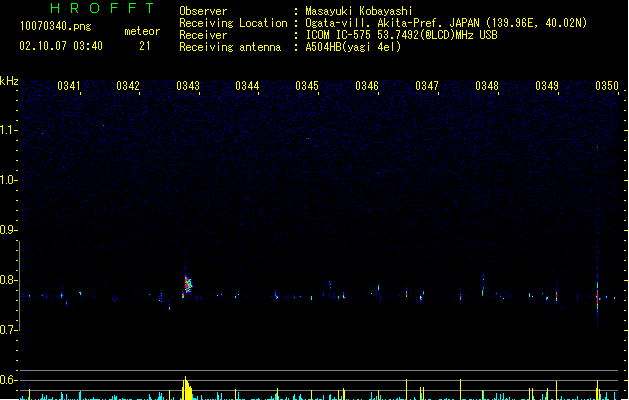Click the 0341 time marker

point(69,86)
